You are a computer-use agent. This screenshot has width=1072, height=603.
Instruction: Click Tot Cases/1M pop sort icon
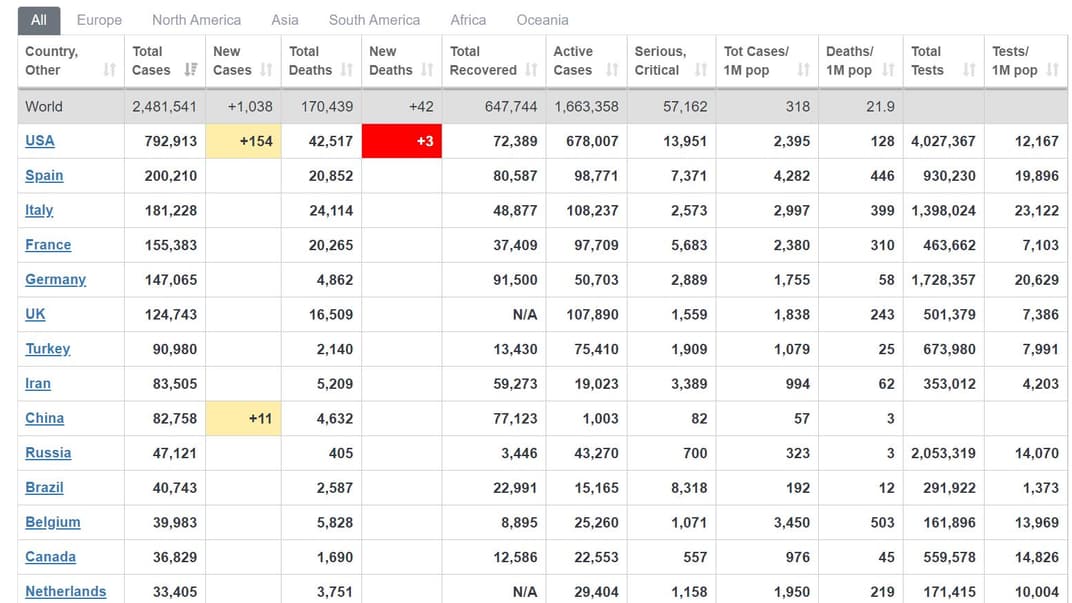pyautogui.click(x=803, y=70)
